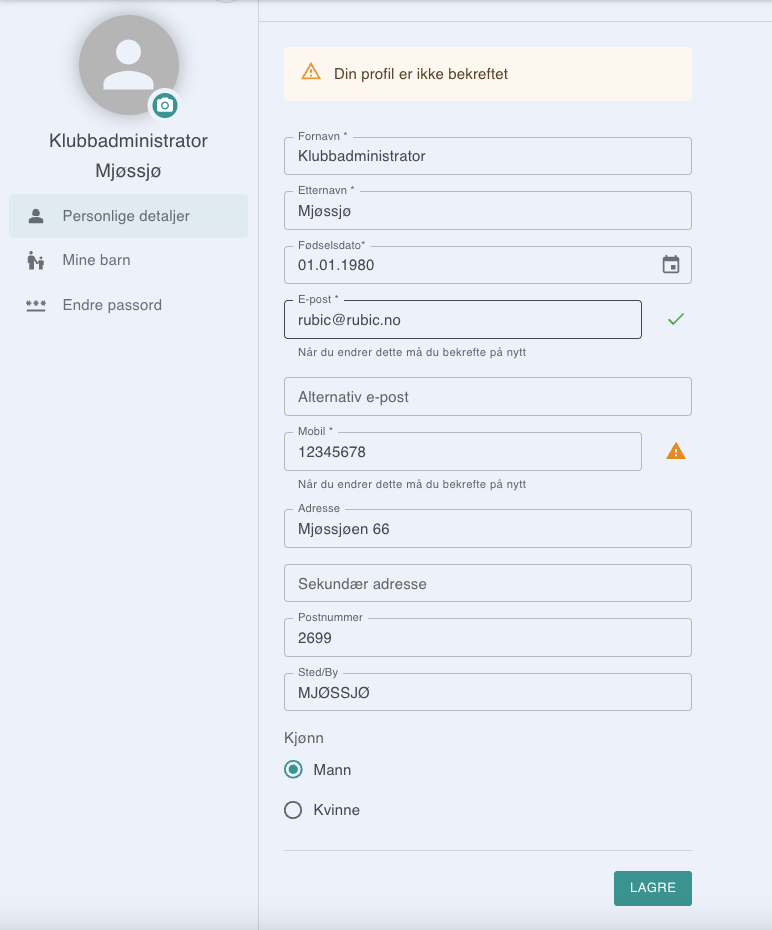This screenshot has width=772, height=930.
Task: Click into the Etternavn field
Action: coord(487,211)
